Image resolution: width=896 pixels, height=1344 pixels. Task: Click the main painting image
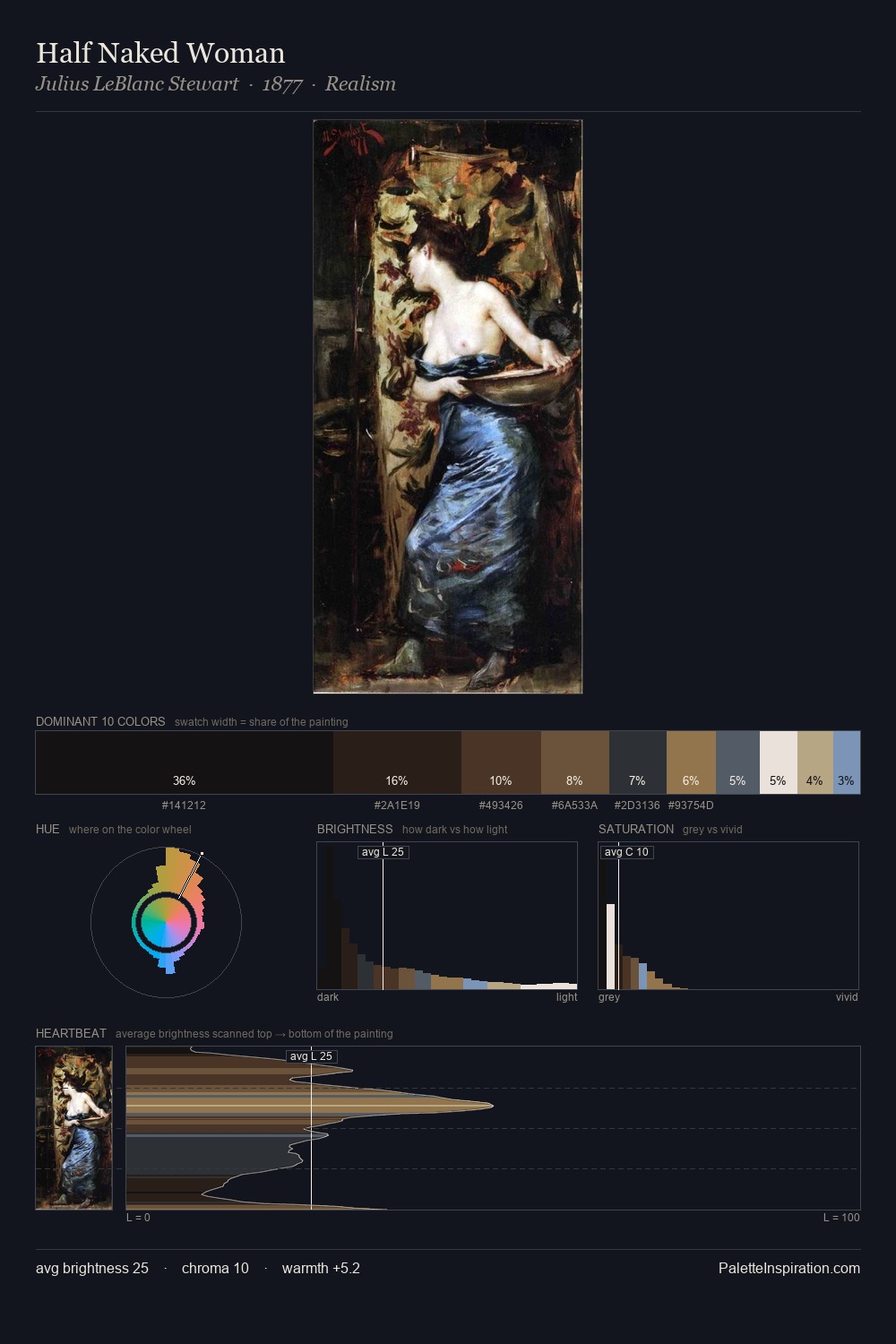448,406
